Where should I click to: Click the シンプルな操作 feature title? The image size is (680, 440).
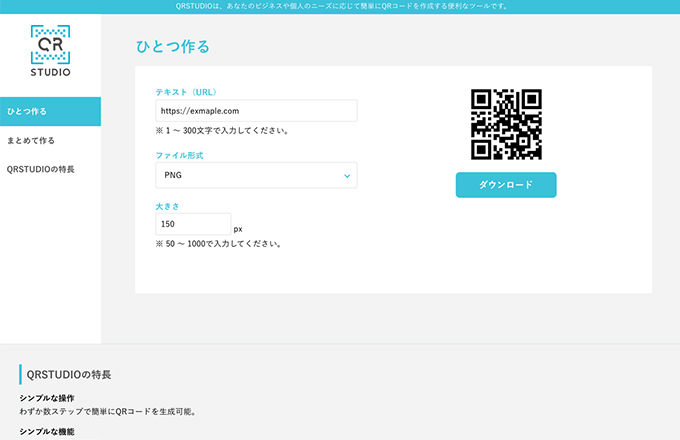(x=46, y=398)
